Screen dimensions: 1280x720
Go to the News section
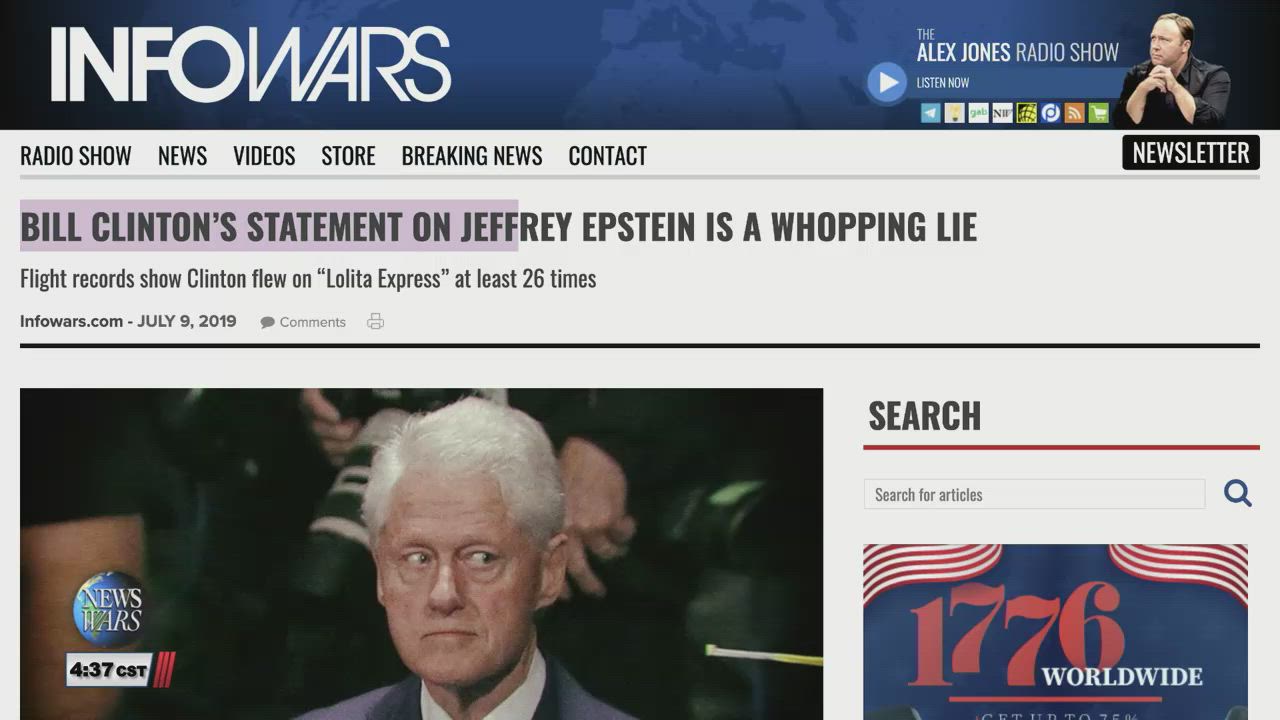coord(182,156)
